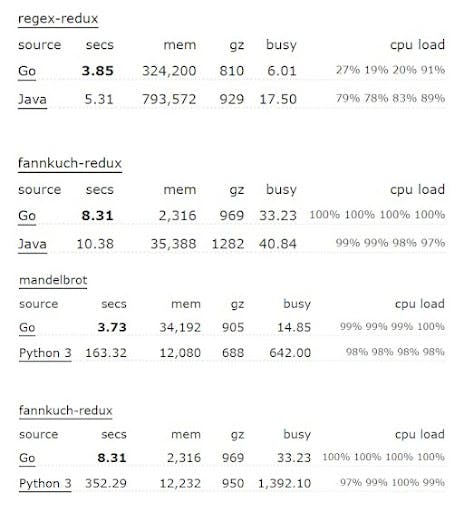Open the Go source link under mandelbrot
This screenshot has height=512, width=464.
coord(27,327)
